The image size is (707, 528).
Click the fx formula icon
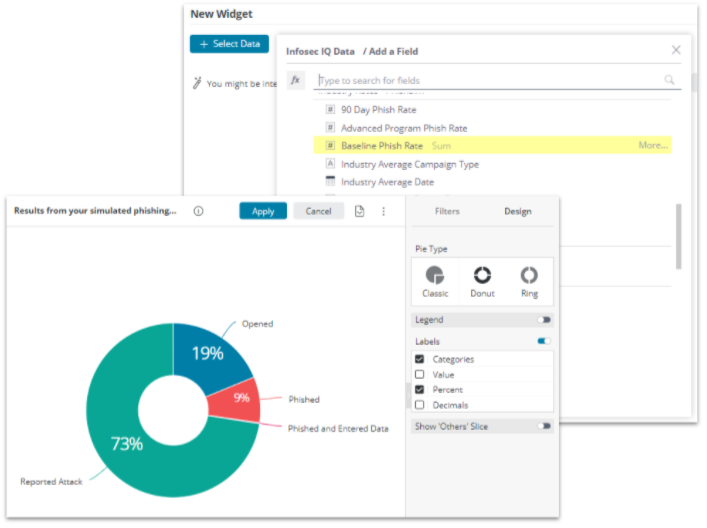pos(296,80)
